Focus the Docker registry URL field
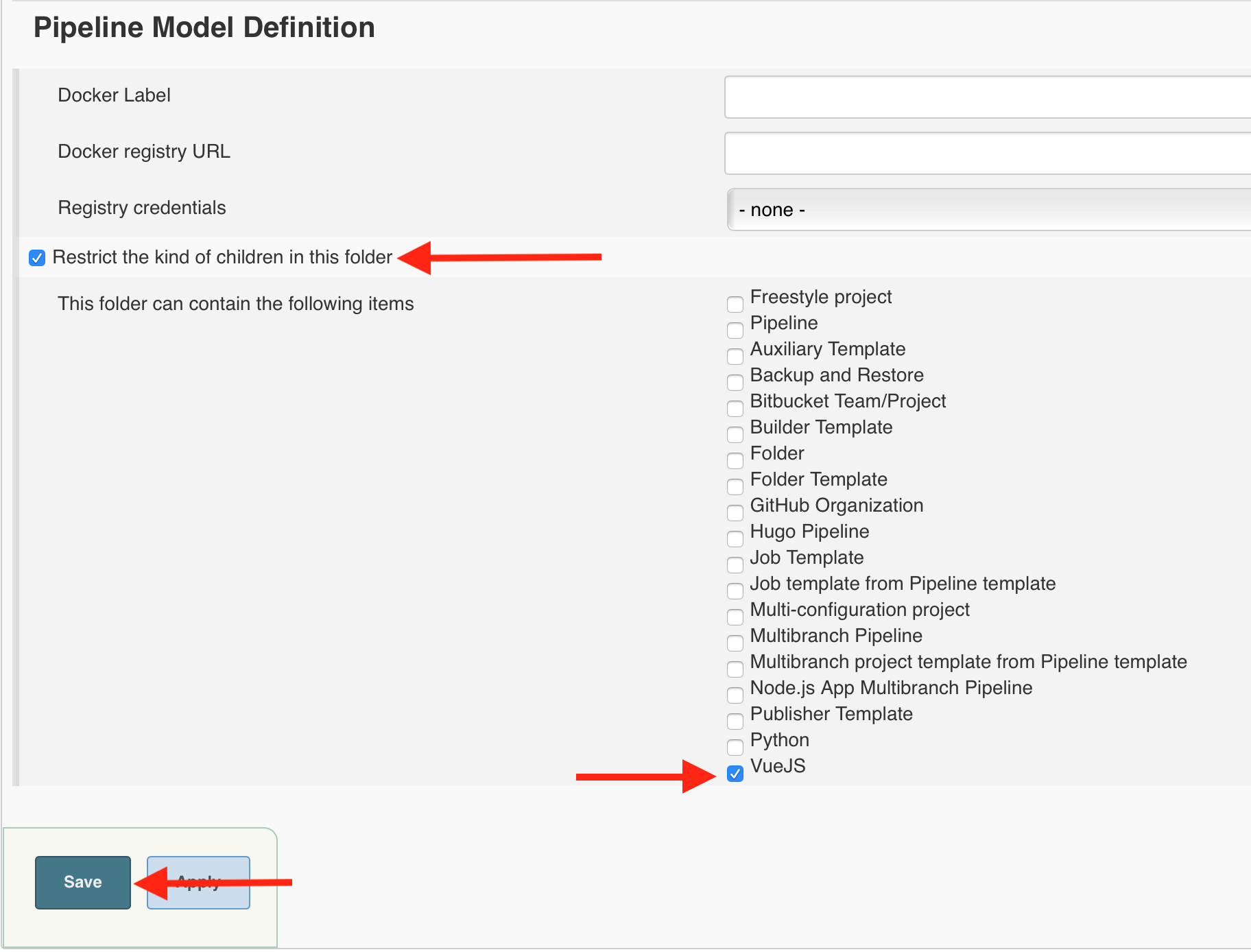The image size is (1251, 952). pos(988,154)
